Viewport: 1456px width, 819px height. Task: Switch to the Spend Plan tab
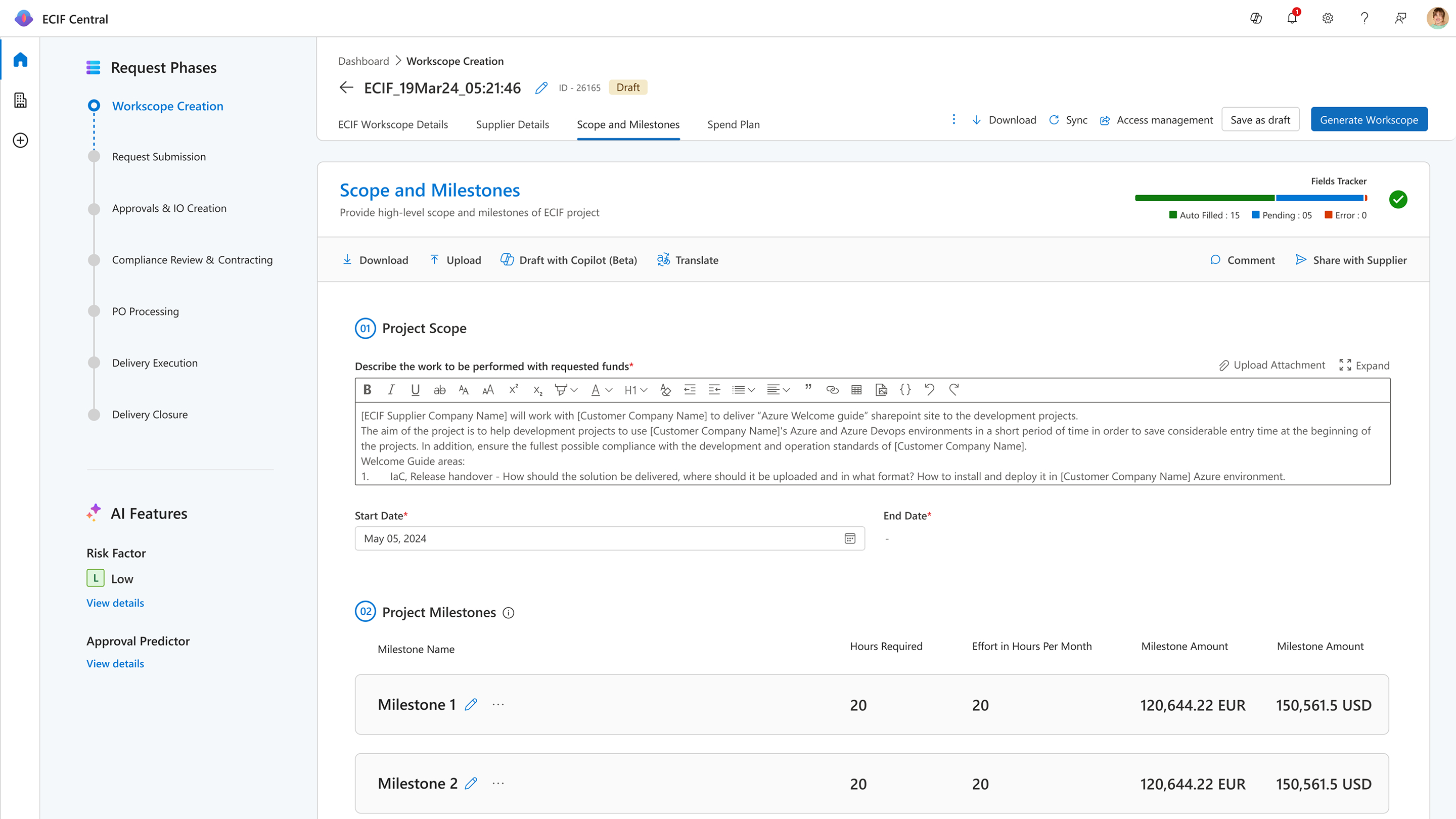point(733,124)
